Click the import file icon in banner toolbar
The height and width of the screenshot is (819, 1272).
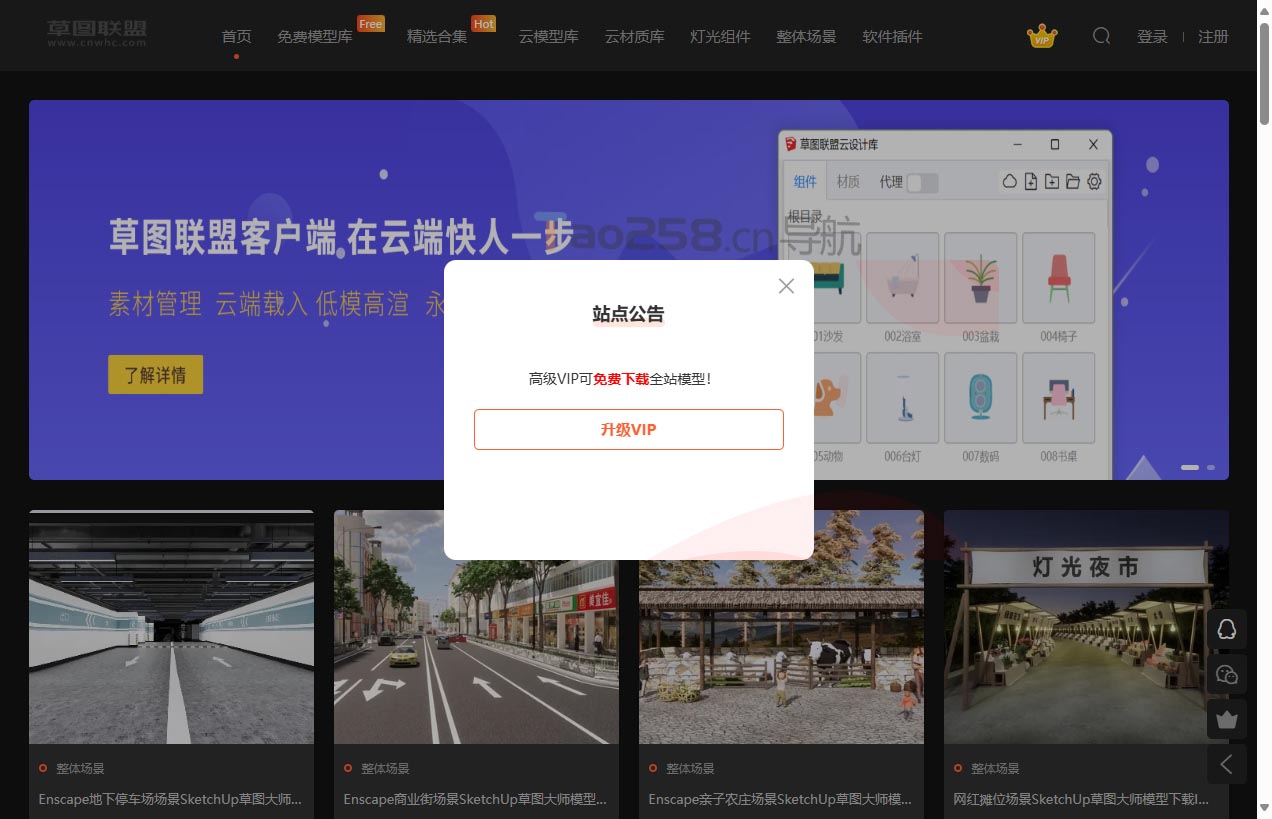[x=1031, y=182]
